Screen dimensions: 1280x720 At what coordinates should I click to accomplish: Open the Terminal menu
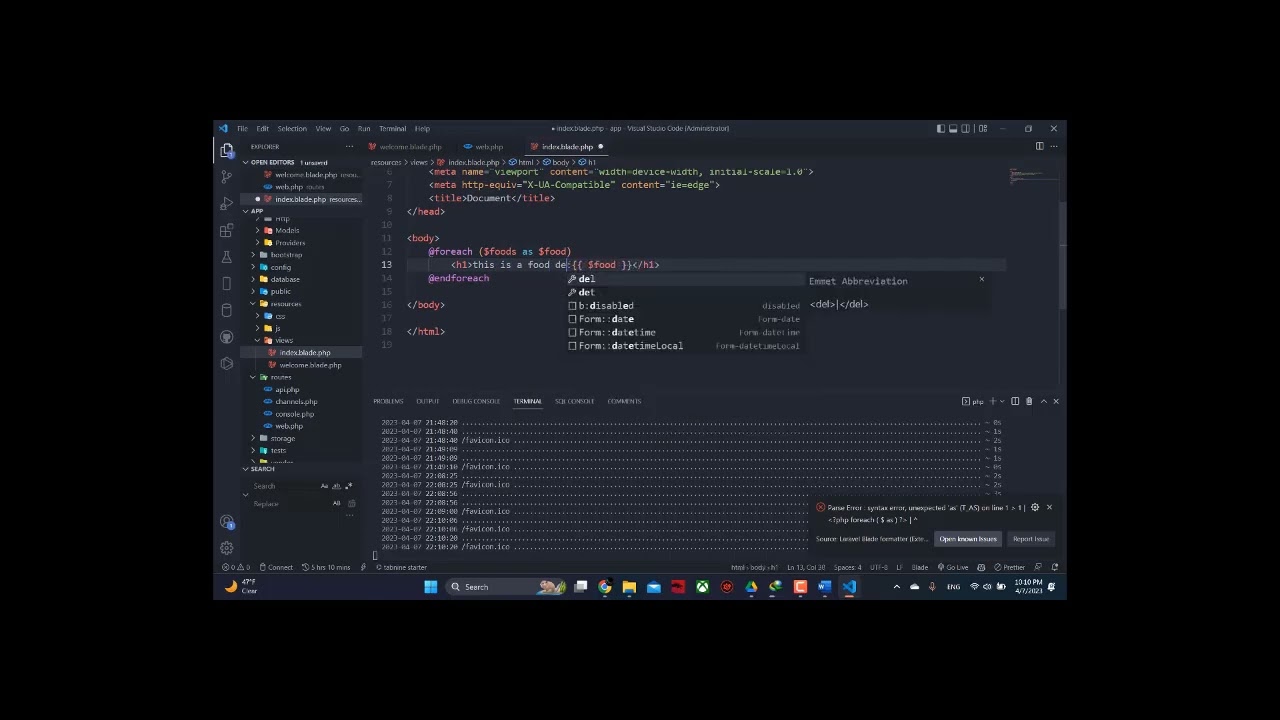click(392, 128)
